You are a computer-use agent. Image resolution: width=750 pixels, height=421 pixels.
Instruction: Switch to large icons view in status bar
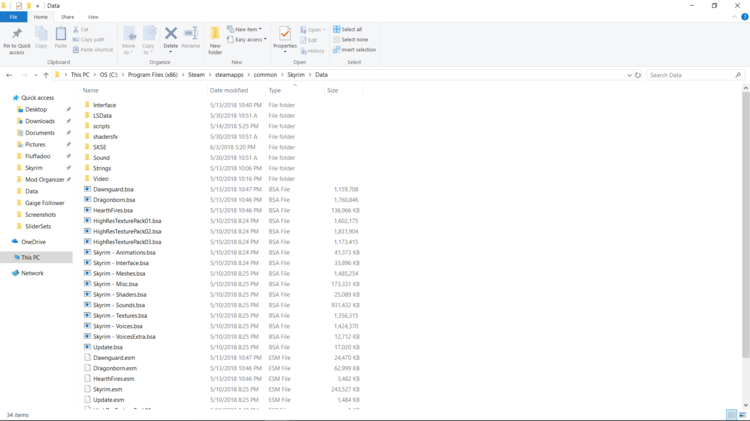[742, 415]
